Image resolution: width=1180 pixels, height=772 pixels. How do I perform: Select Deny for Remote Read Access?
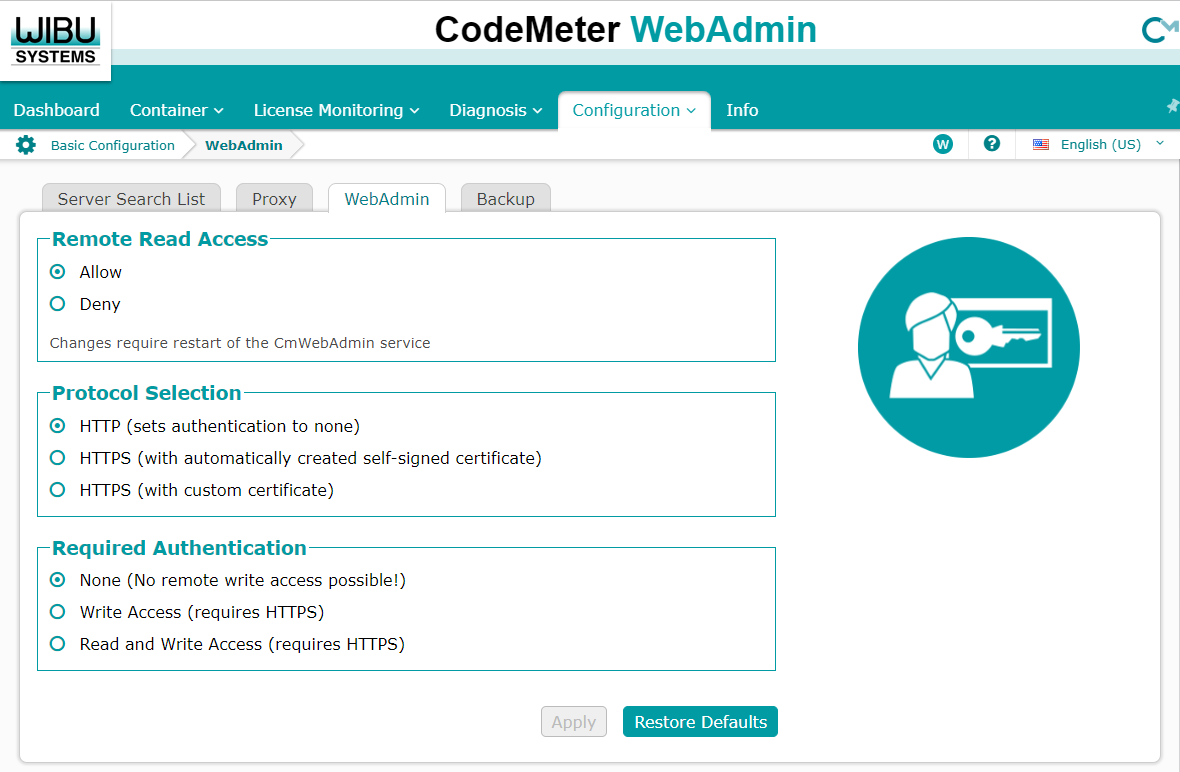click(x=58, y=304)
